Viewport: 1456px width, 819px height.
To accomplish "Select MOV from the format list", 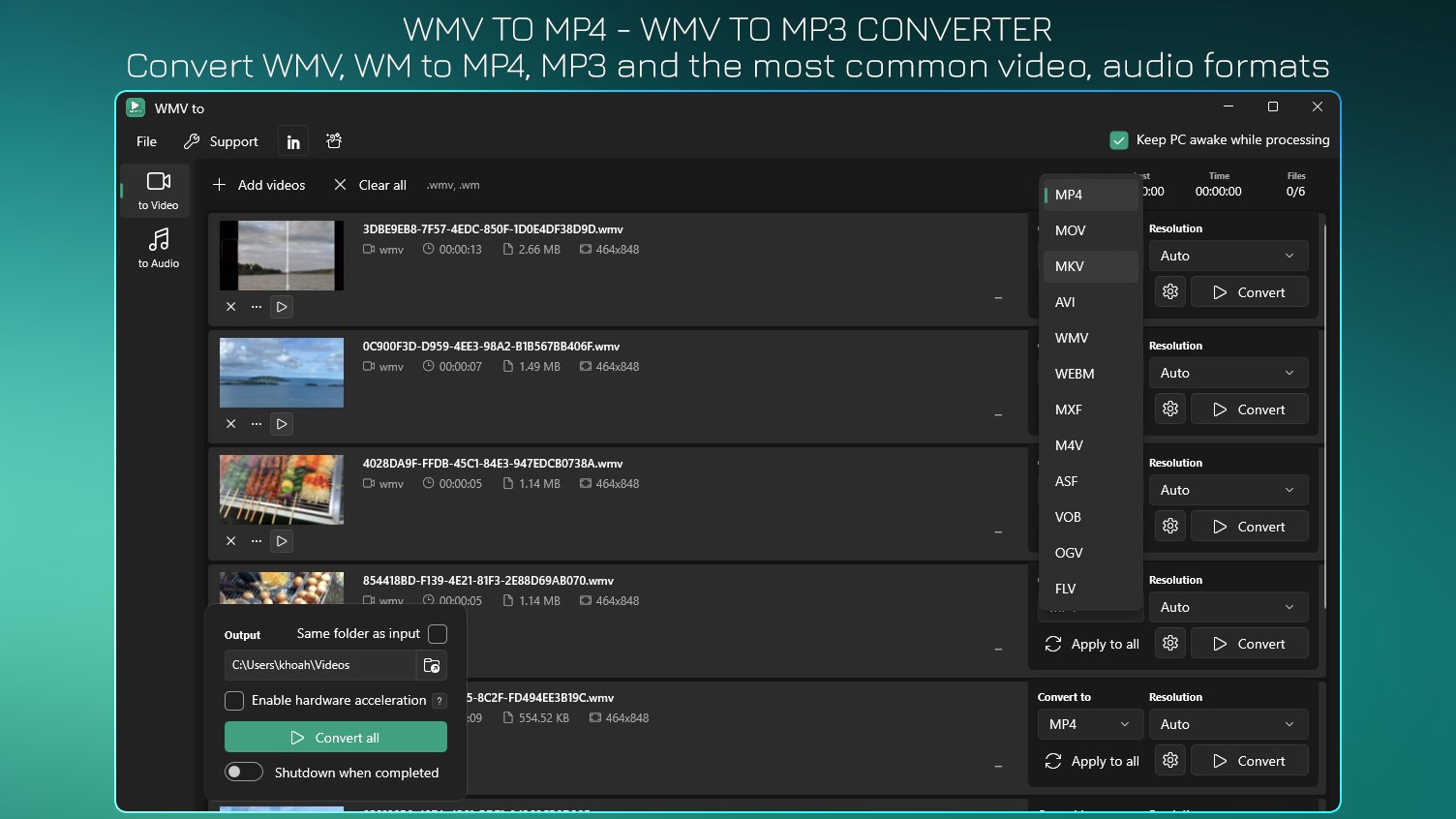I will (1090, 230).
